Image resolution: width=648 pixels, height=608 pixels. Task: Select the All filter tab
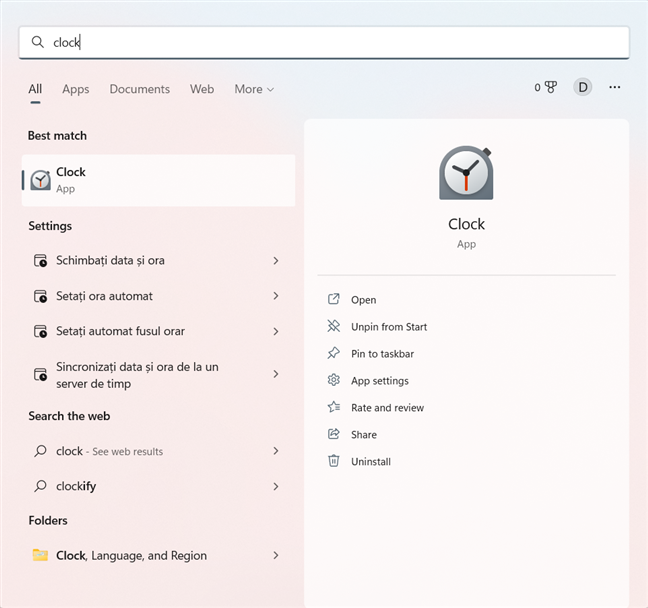(x=35, y=89)
